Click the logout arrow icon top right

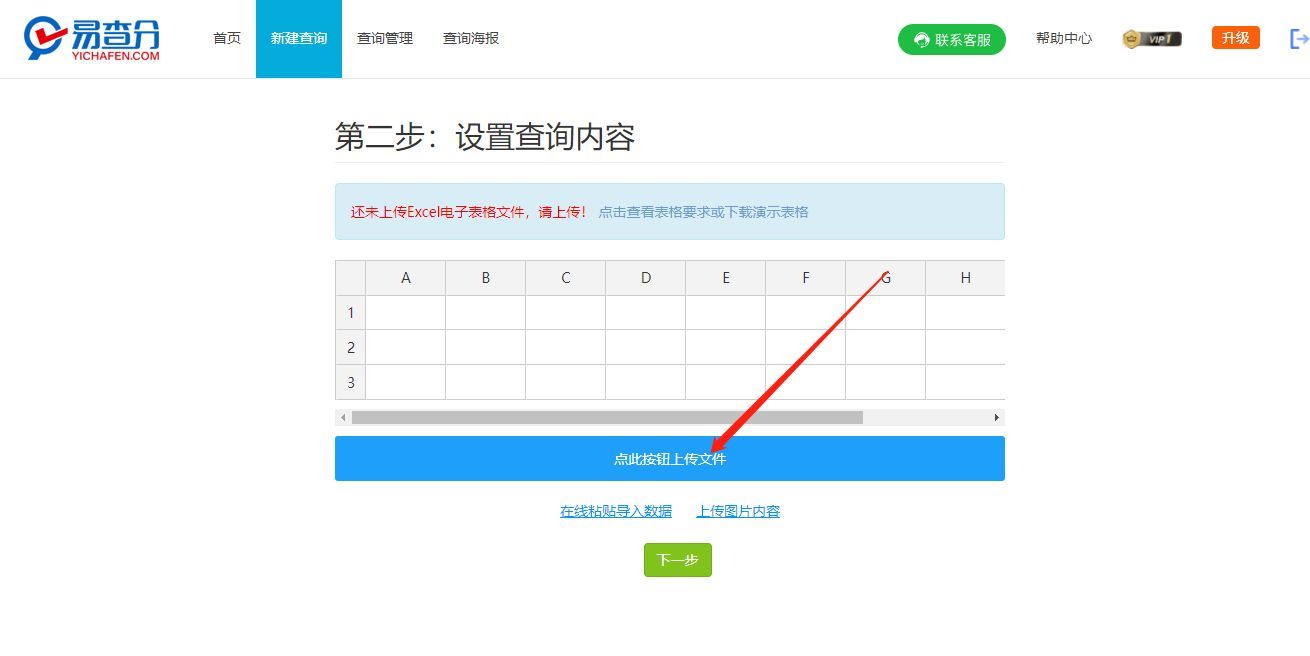point(1300,38)
